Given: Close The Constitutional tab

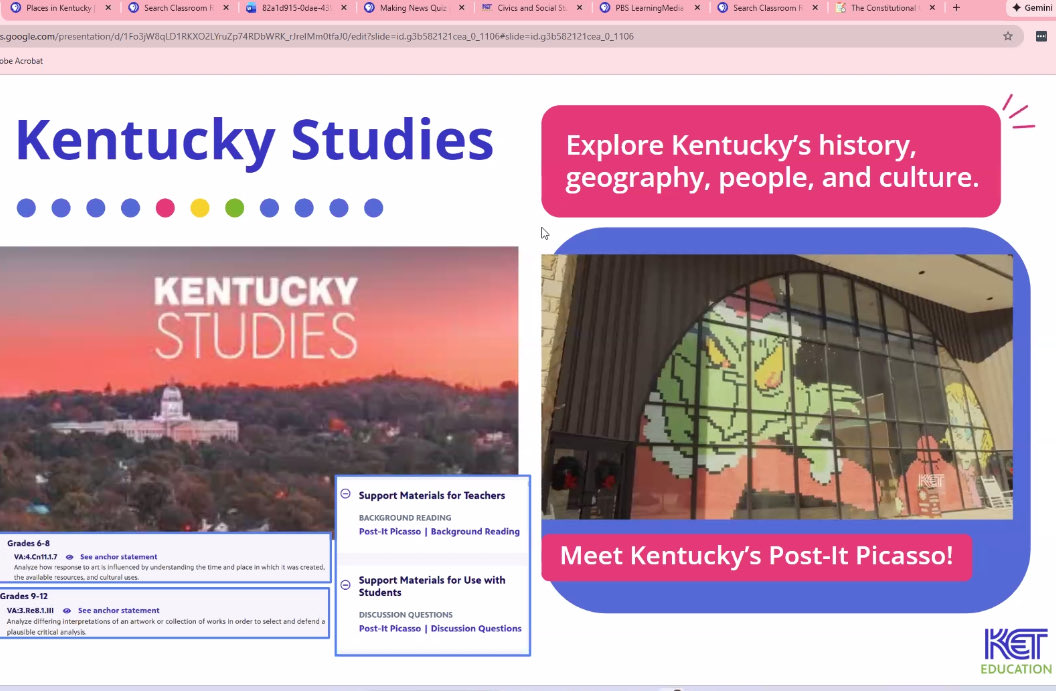Looking at the screenshot, I should click(932, 8).
